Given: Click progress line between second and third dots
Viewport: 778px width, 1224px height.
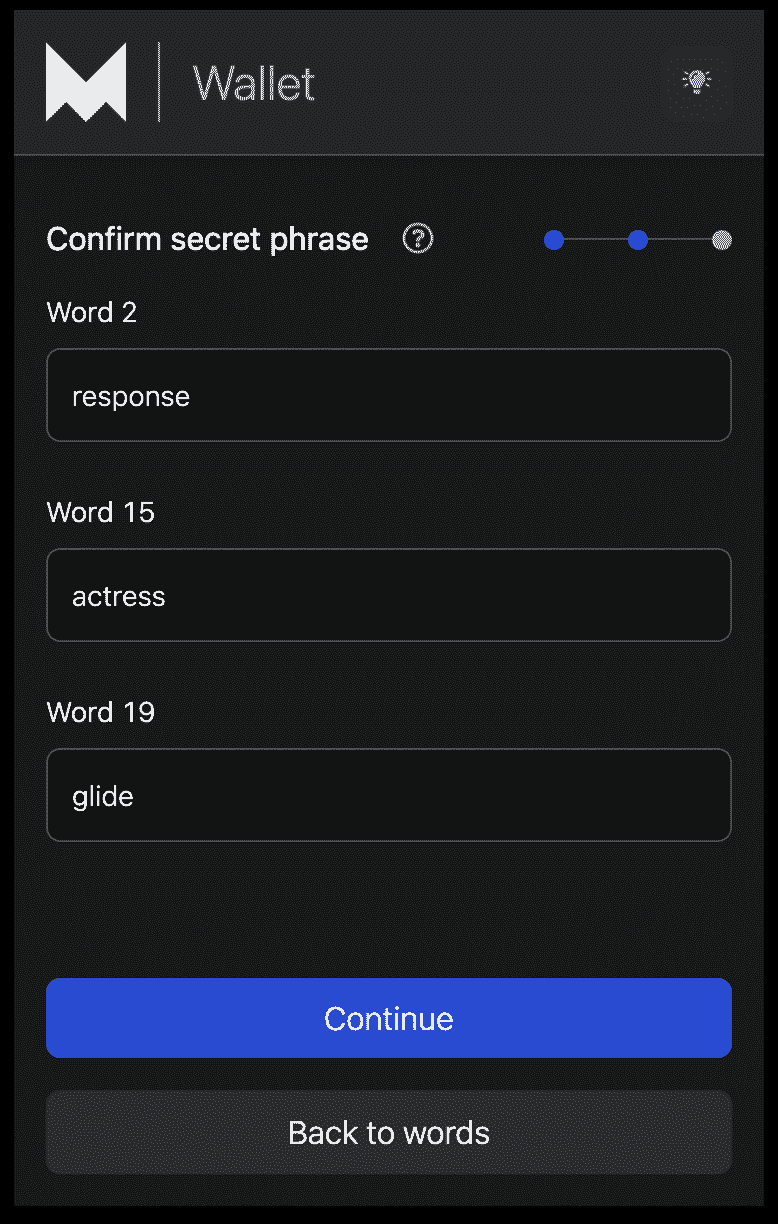Looking at the screenshot, I should click(680, 240).
